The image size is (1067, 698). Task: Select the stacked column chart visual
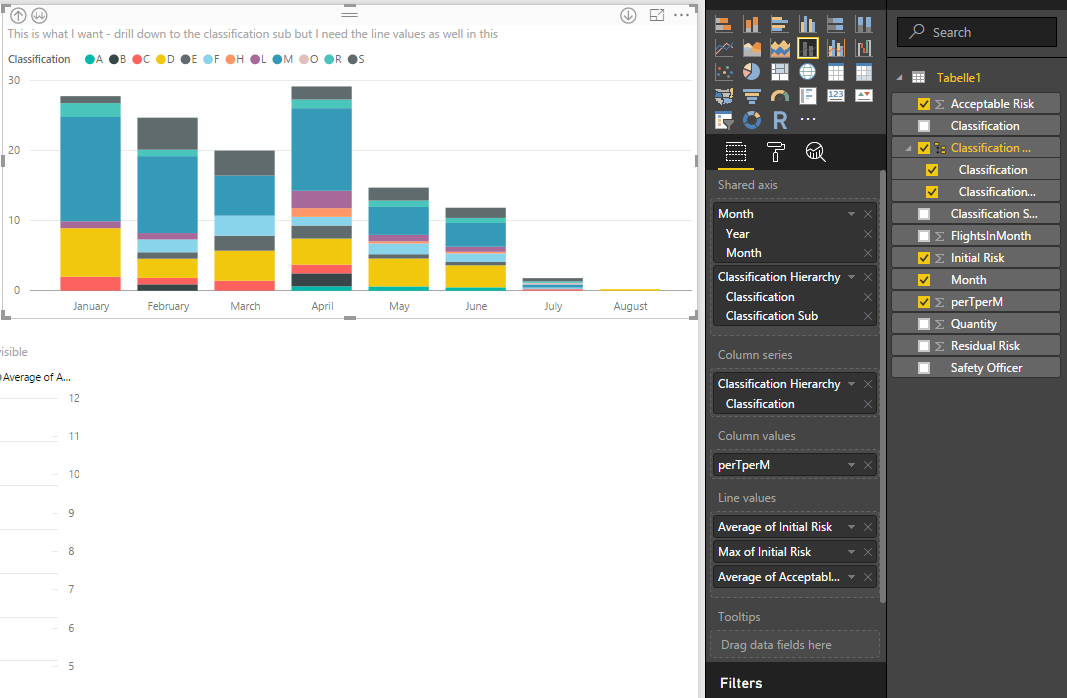(x=751, y=24)
